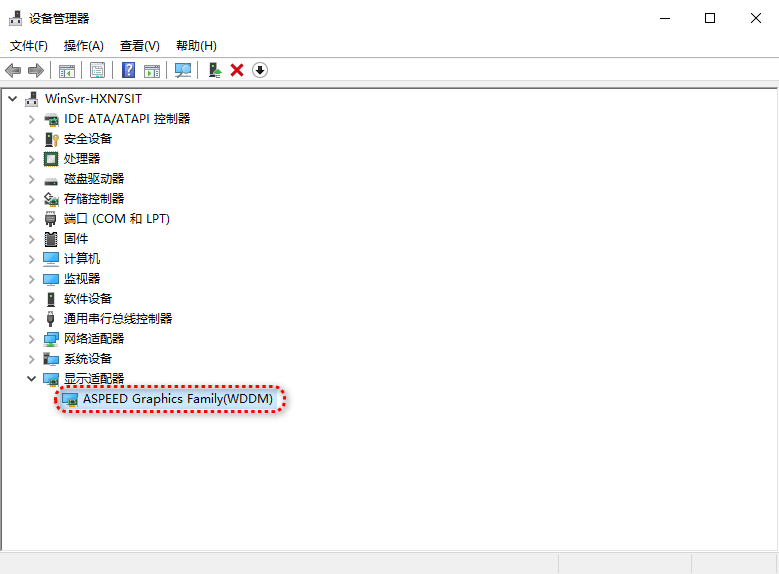This screenshot has height=574, width=779.
Task: Select the 监视器 label
Action: click(82, 278)
